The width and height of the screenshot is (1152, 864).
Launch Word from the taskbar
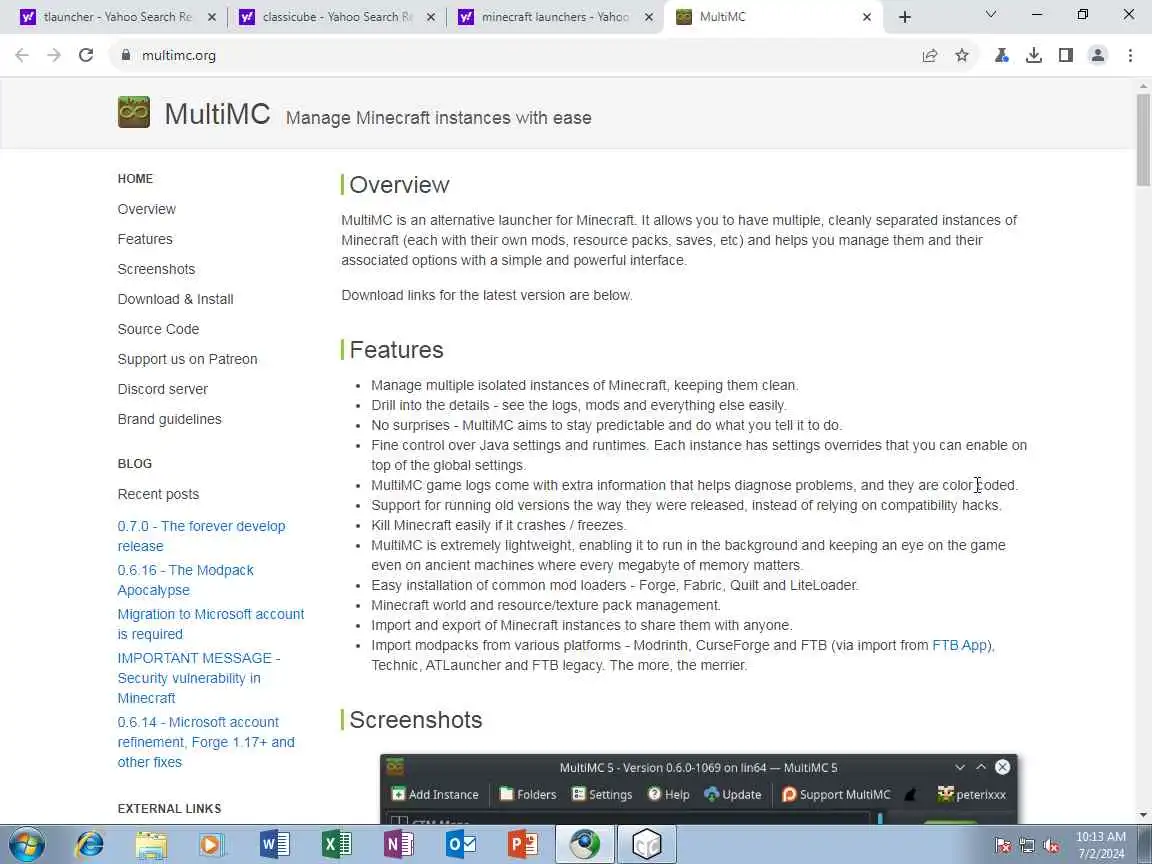point(275,845)
